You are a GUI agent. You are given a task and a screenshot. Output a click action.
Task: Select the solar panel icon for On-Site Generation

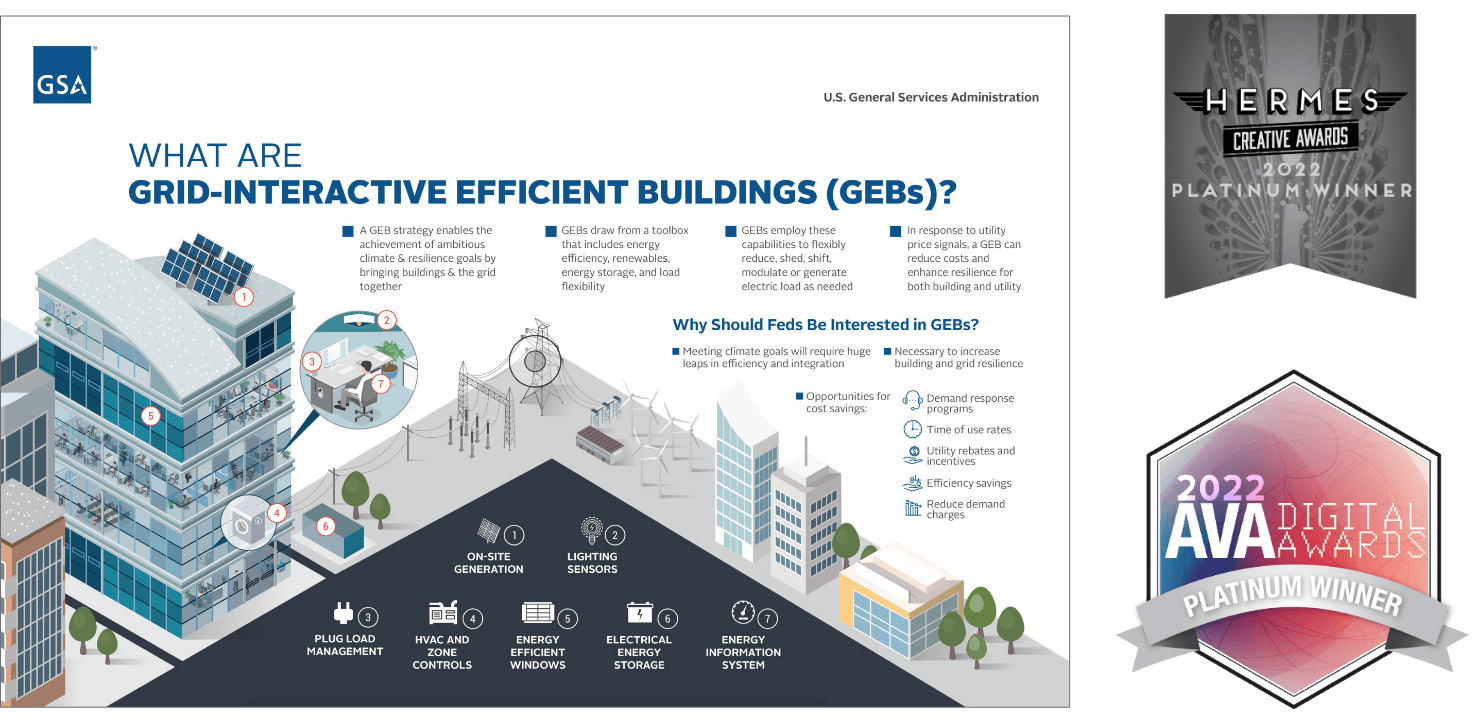486,530
